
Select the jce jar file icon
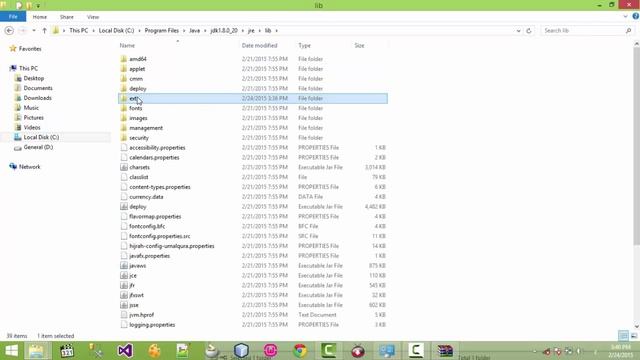pos(124,276)
